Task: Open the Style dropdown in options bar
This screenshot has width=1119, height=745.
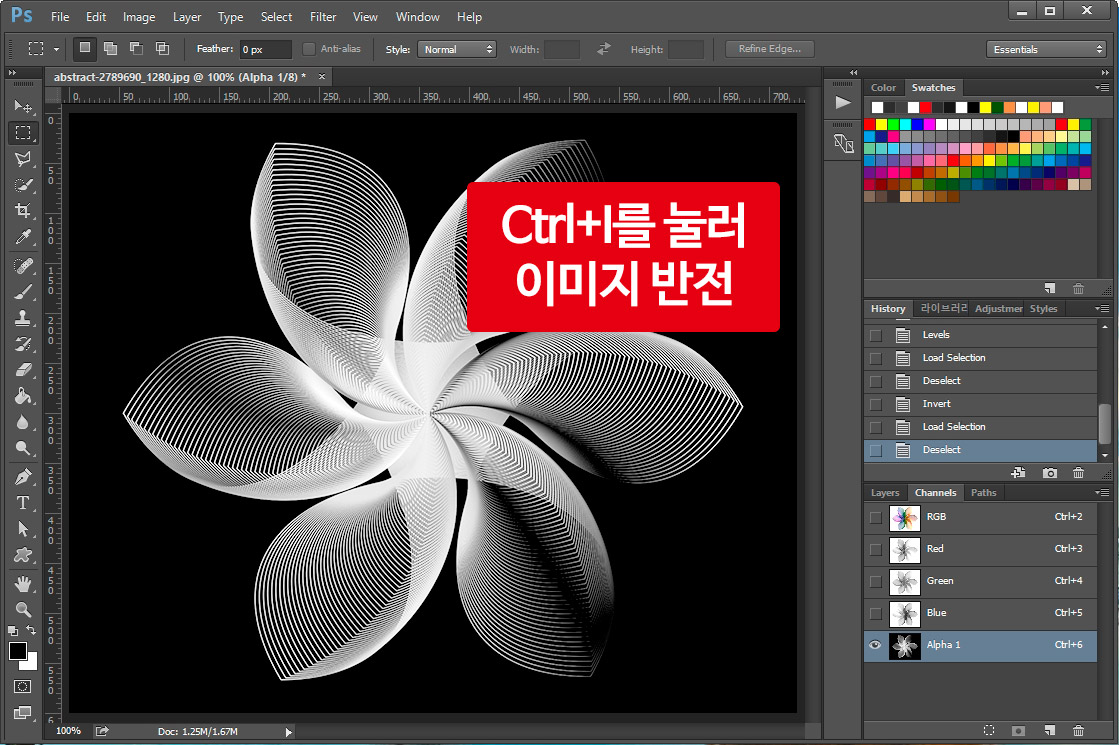Action: 457,48
